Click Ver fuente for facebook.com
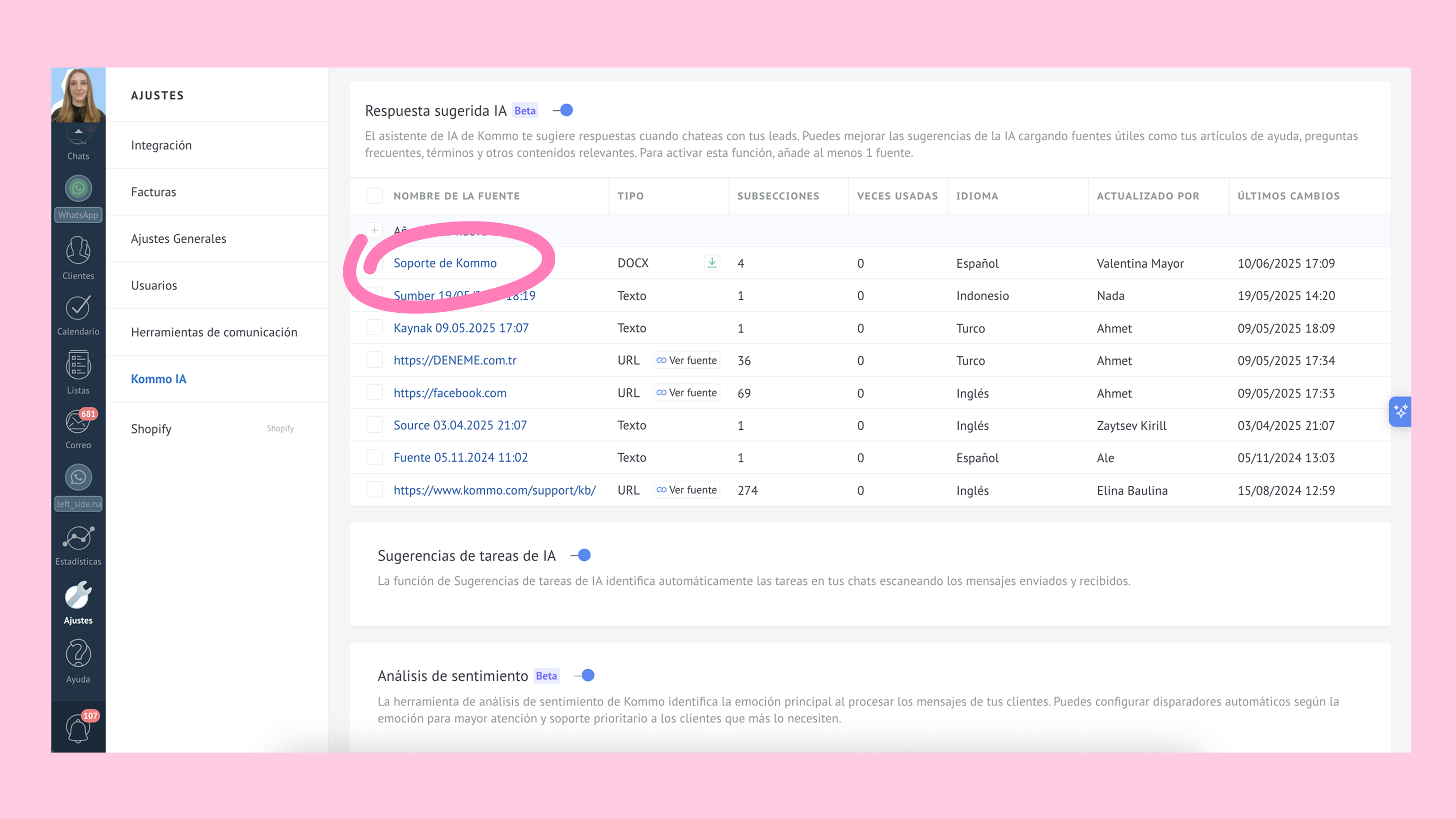The image size is (1456, 818). pyautogui.click(x=687, y=393)
